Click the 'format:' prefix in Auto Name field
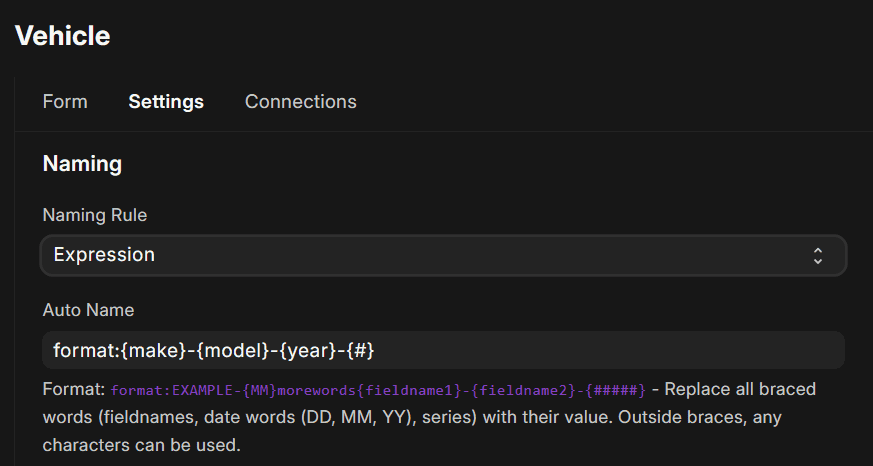The image size is (873, 466). point(86,350)
